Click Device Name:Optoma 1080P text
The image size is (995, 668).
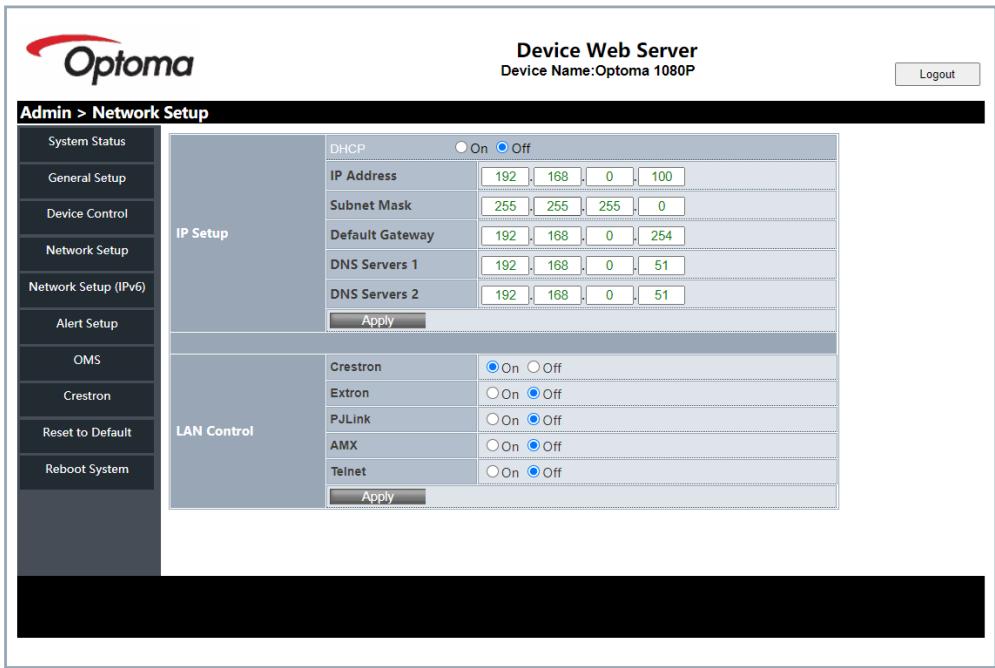[598, 70]
